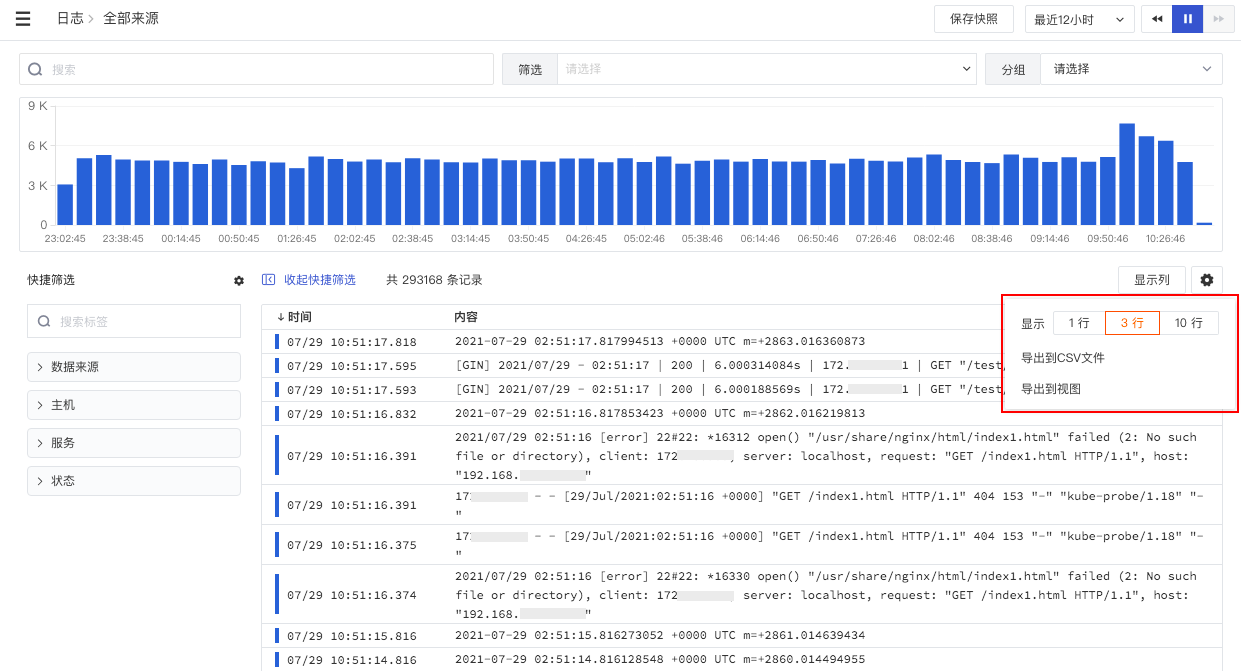Viewport: 1241px width, 671px height.
Task: Click magnifier icon in tag search box
Action: click(44, 322)
